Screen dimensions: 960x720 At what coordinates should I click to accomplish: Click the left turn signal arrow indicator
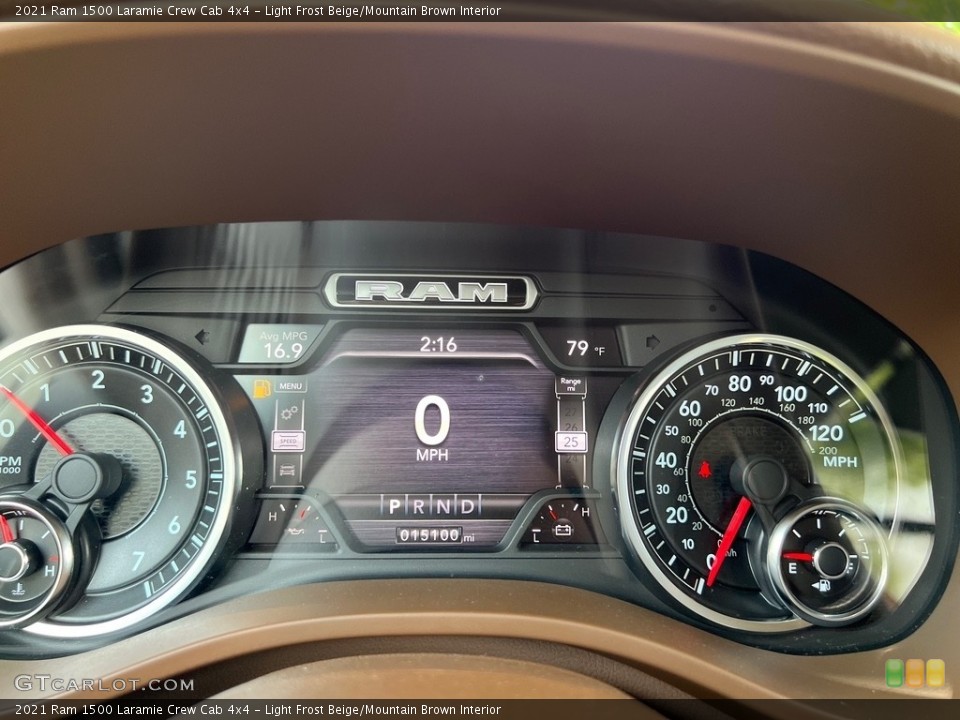(202, 336)
